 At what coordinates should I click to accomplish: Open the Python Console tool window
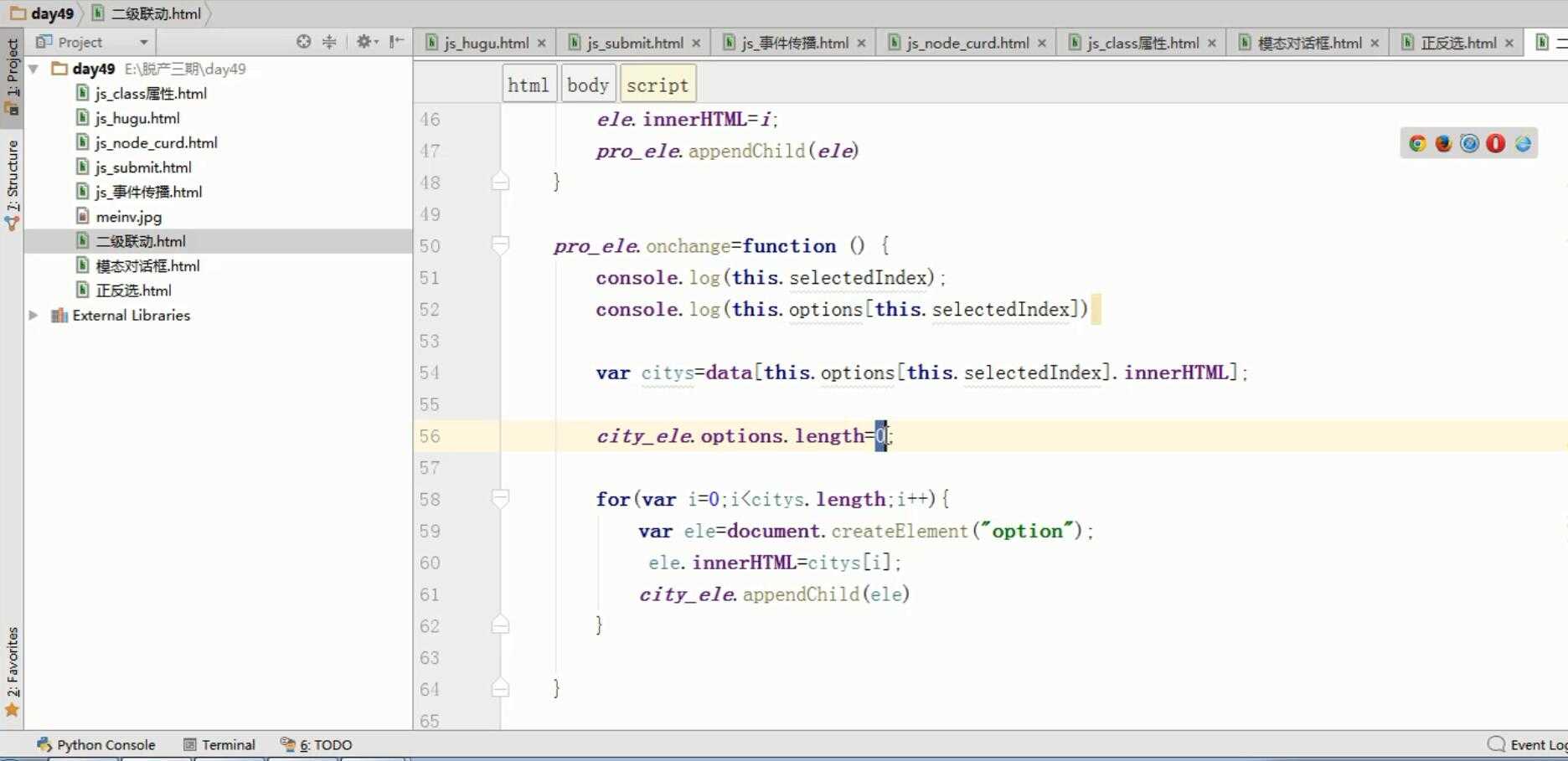click(96, 744)
